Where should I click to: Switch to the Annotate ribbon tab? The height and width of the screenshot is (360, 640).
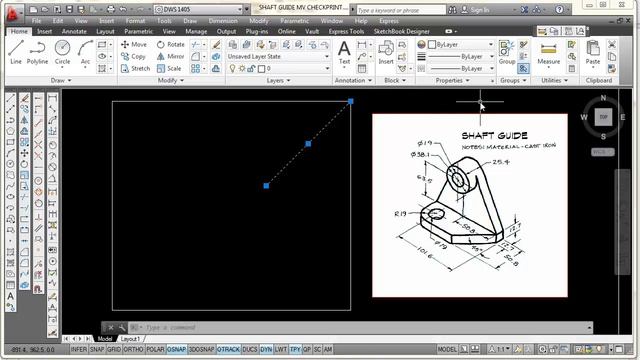(74, 31)
